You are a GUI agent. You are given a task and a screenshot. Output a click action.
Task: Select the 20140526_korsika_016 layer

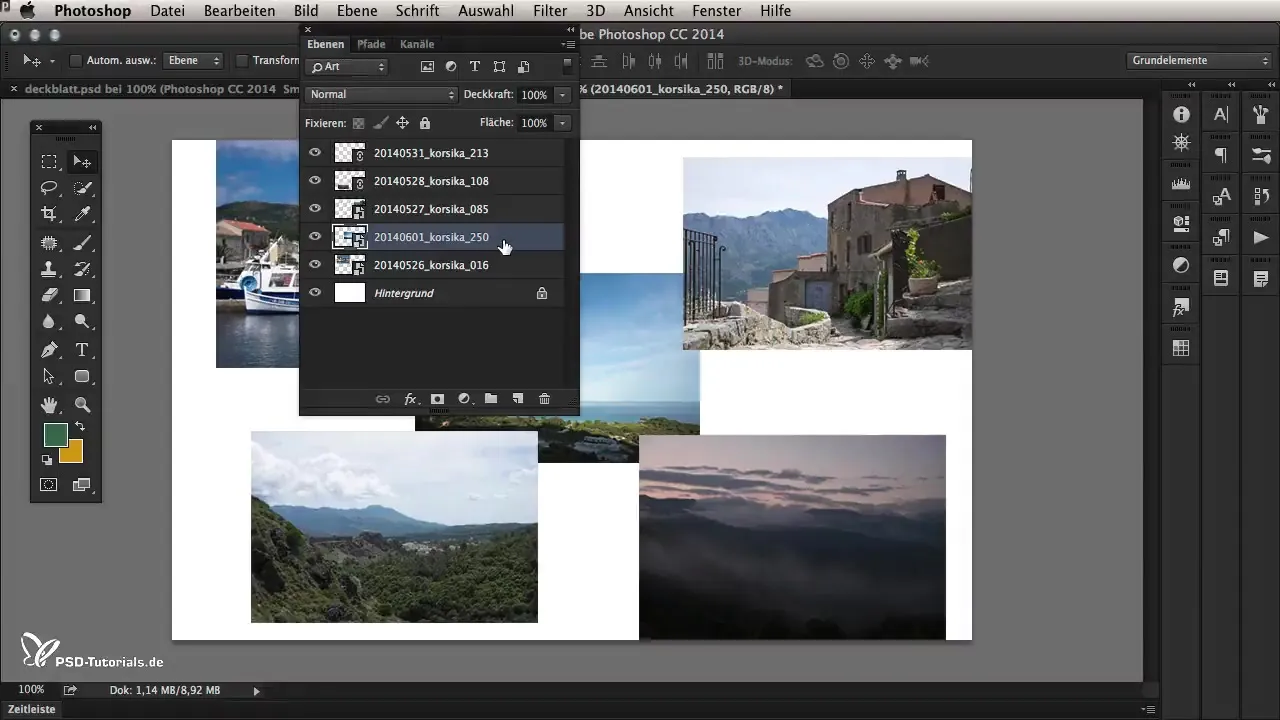pyautogui.click(x=430, y=265)
